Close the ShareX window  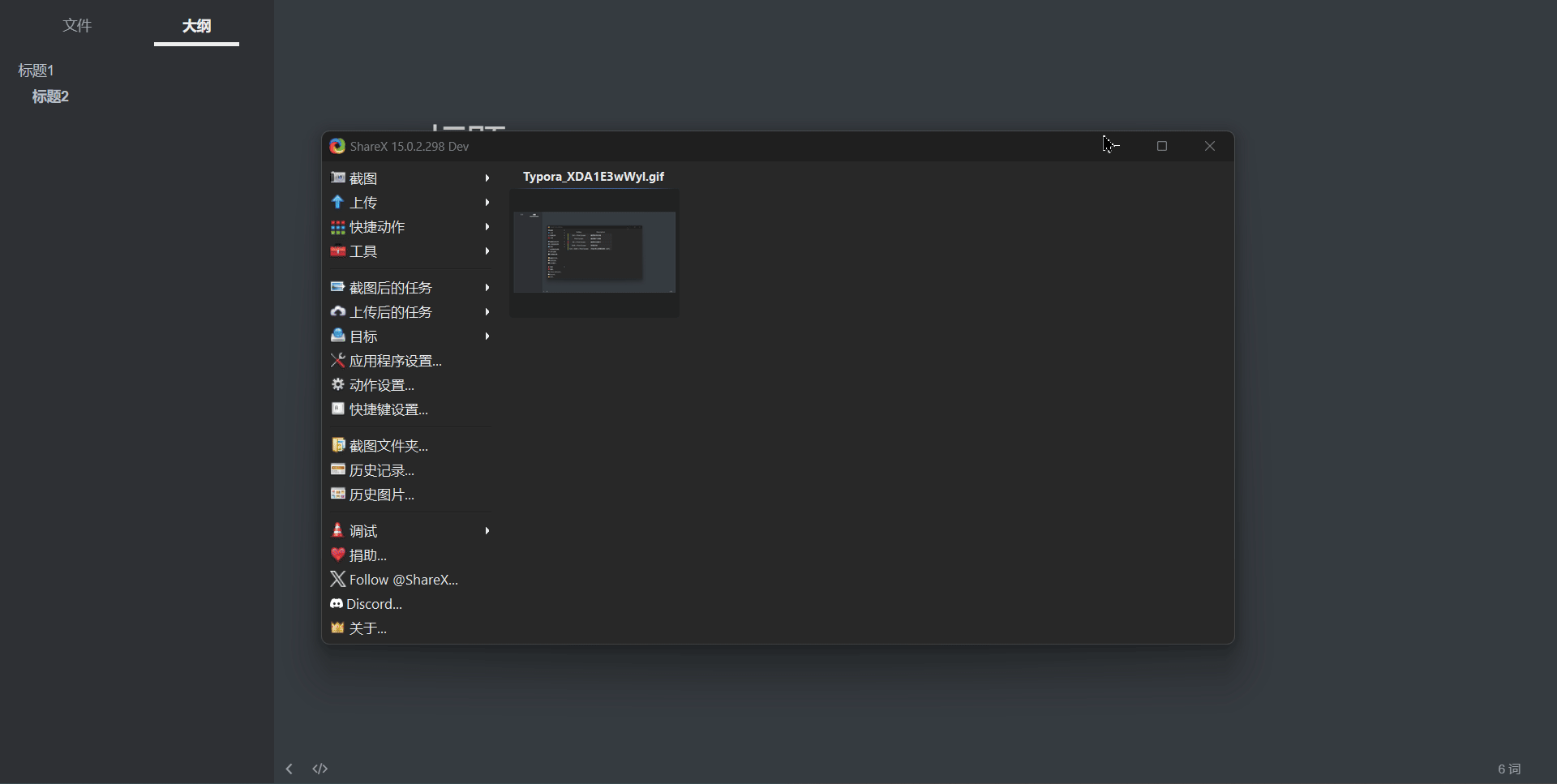(1210, 146)
